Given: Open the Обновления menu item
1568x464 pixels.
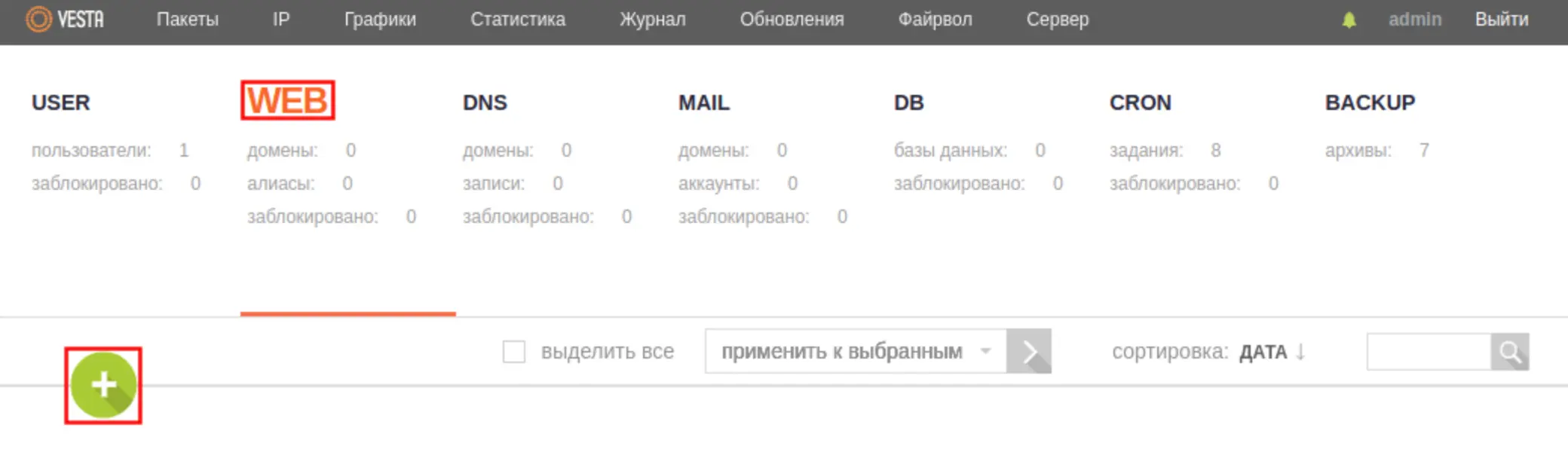Looking at the screenshot, I should click(x=792, y=20).
